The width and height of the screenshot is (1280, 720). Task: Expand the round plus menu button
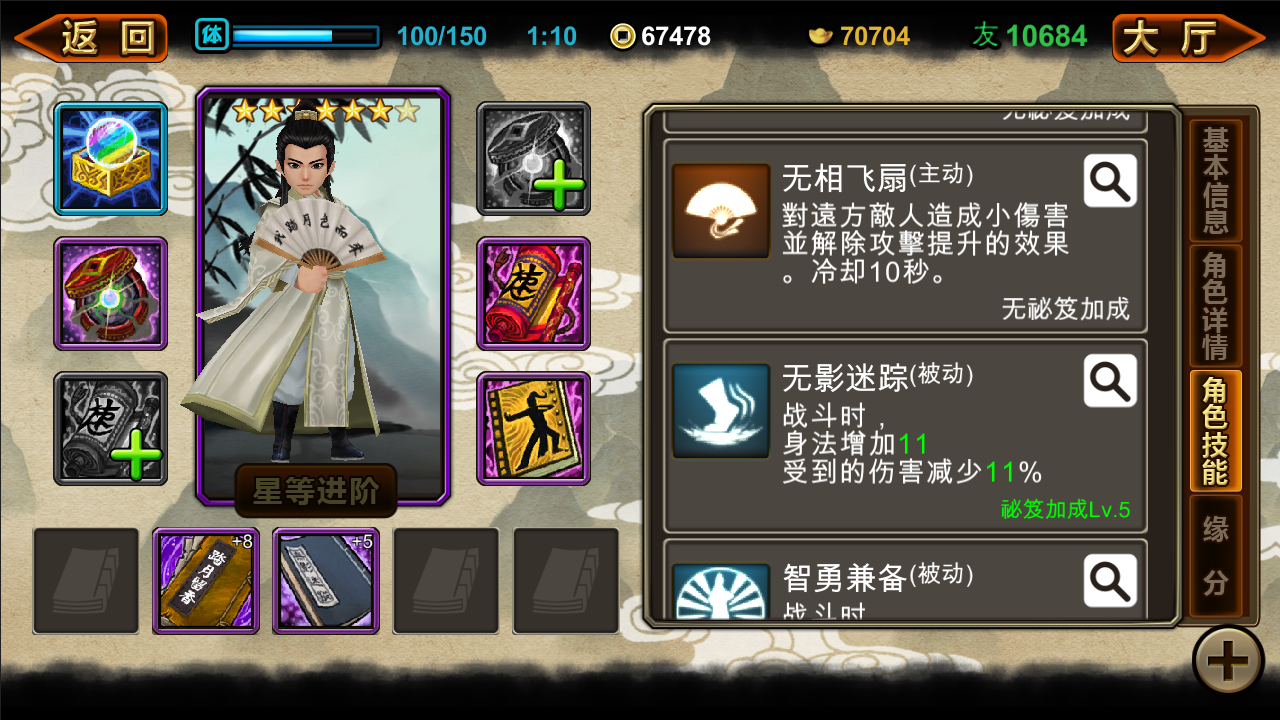click(x=1228, y=660)
